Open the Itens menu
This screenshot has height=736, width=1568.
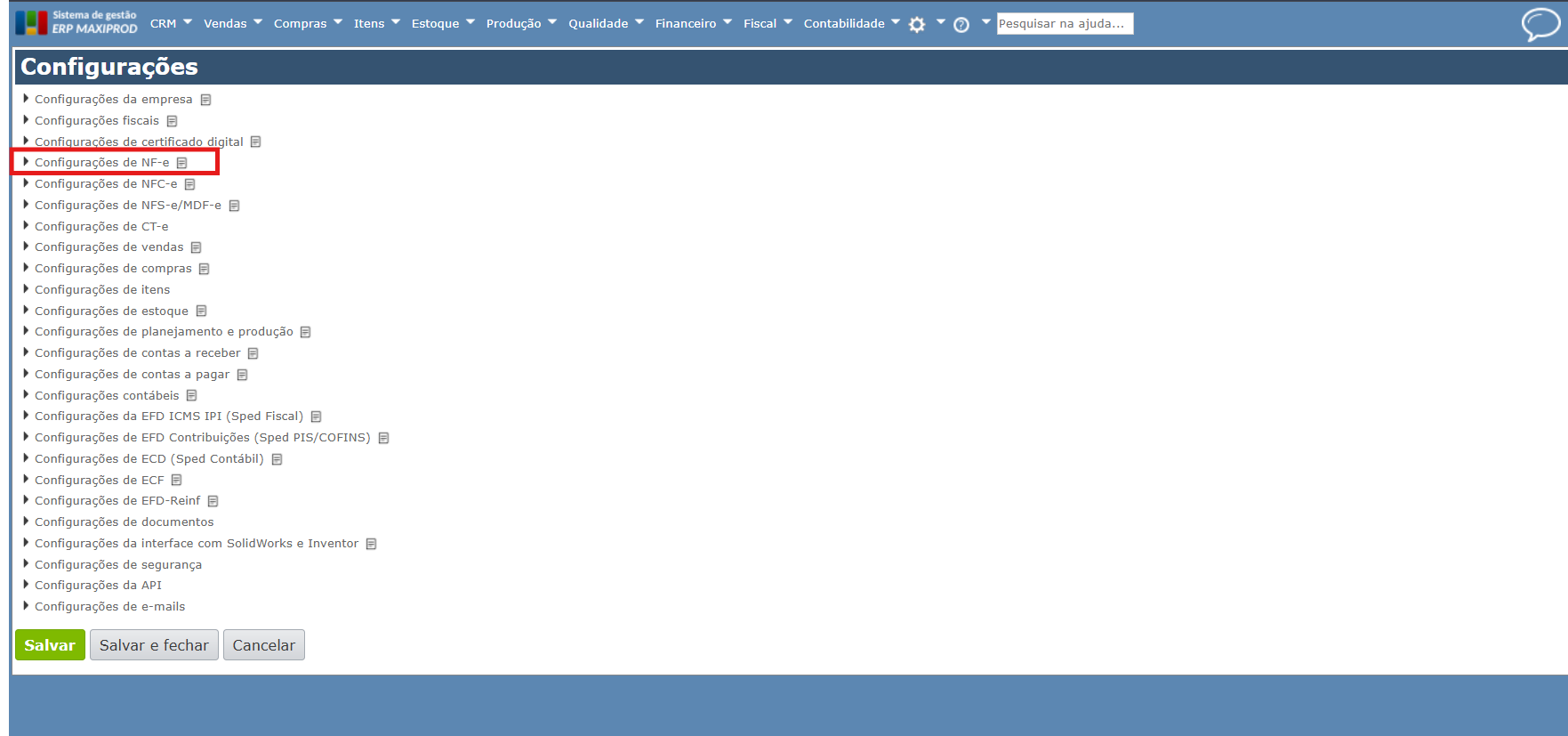tap(377, 24)
